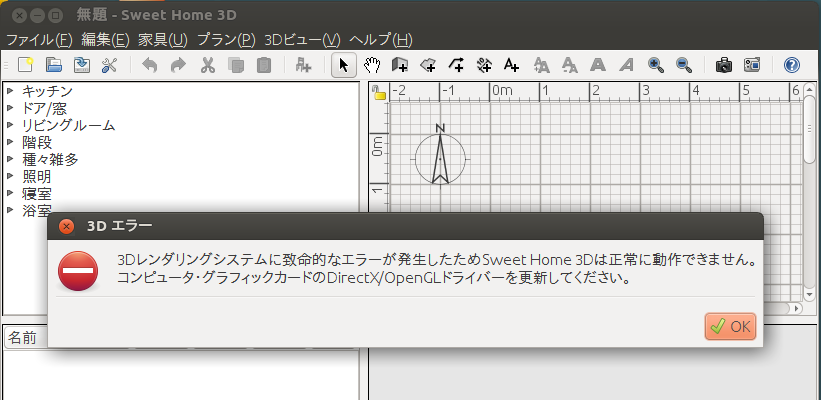Click the Redo arrow icon
821x400 pixels.
pyautogui.click(x=179, y=65)
